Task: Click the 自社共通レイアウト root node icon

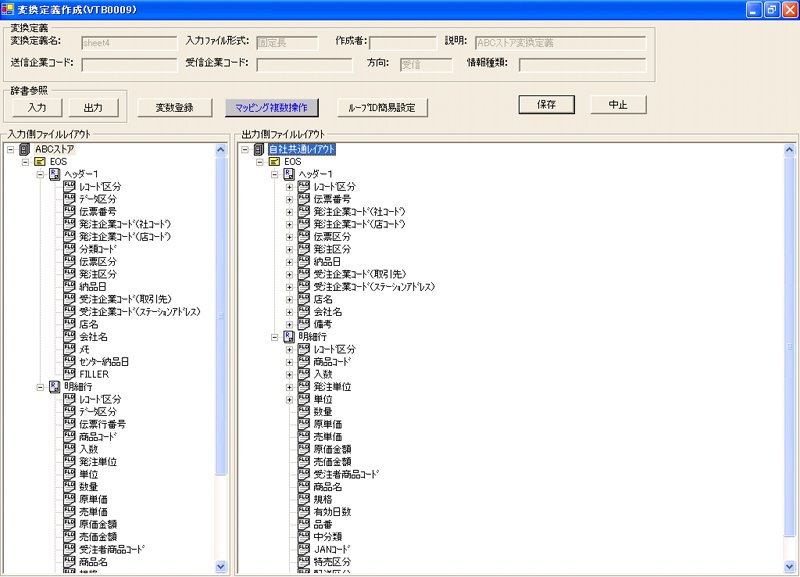Action: coord(259,149)
